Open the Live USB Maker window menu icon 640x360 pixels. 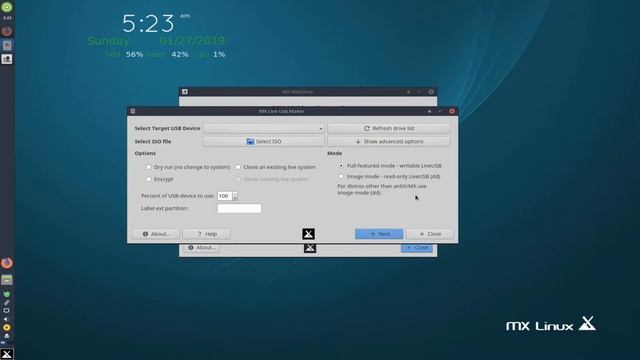133,111
